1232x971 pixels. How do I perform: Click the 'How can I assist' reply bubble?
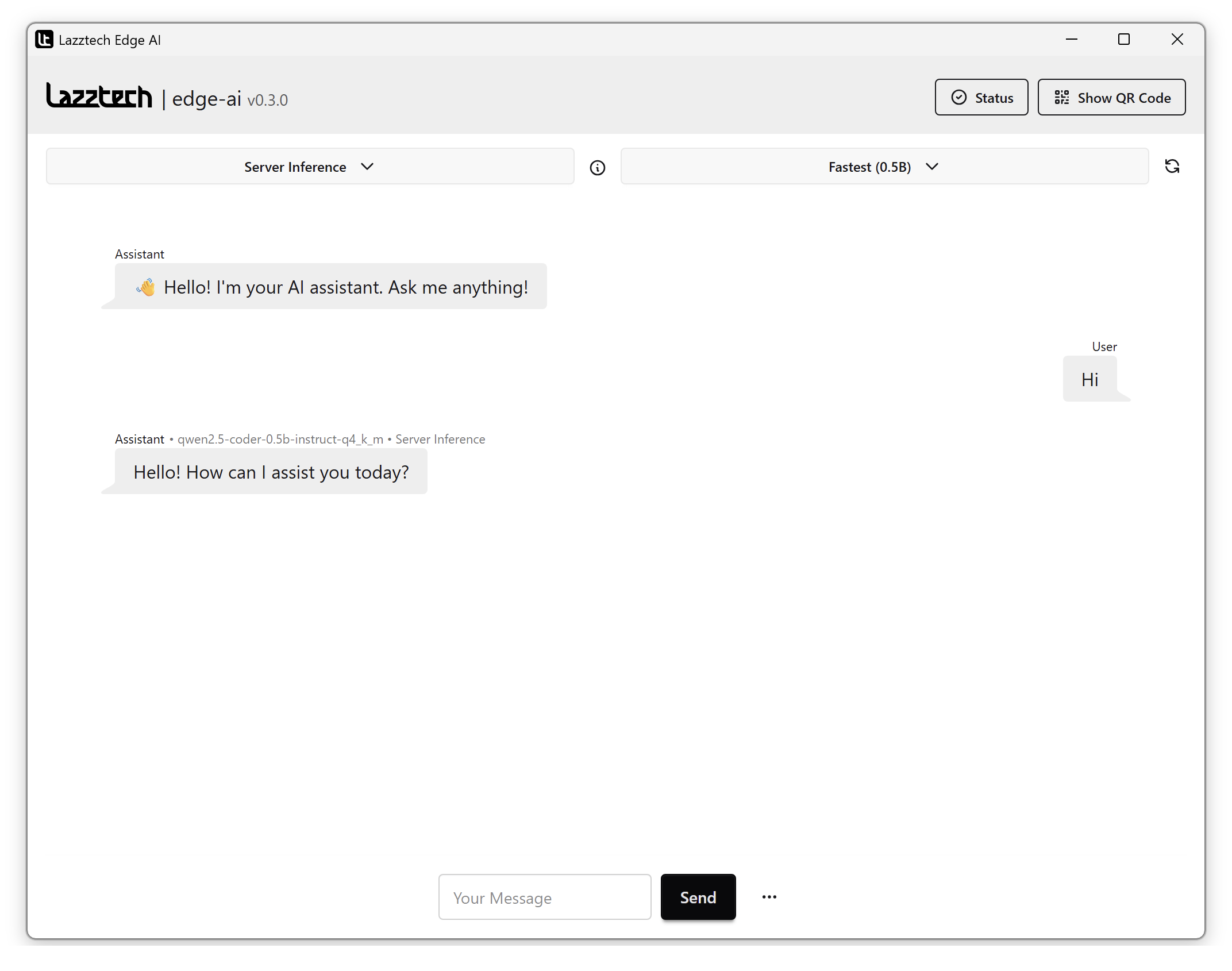click(271, 472)
